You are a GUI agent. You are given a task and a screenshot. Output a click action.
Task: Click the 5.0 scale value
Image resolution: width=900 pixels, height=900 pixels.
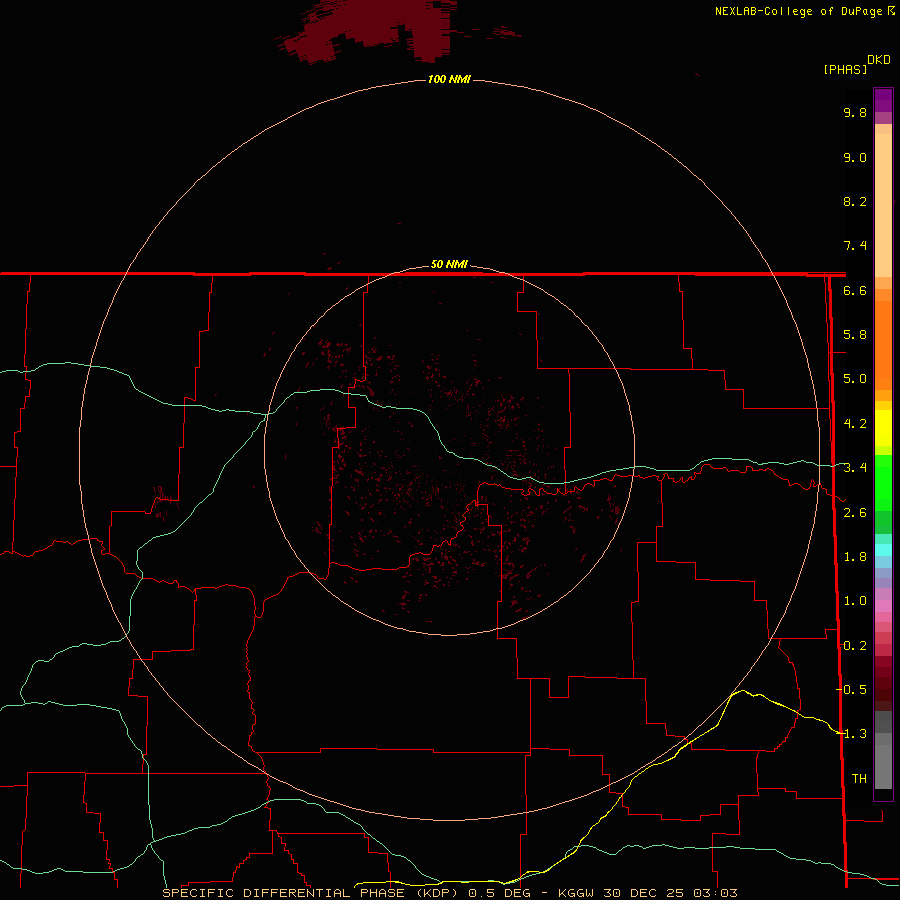855,379
